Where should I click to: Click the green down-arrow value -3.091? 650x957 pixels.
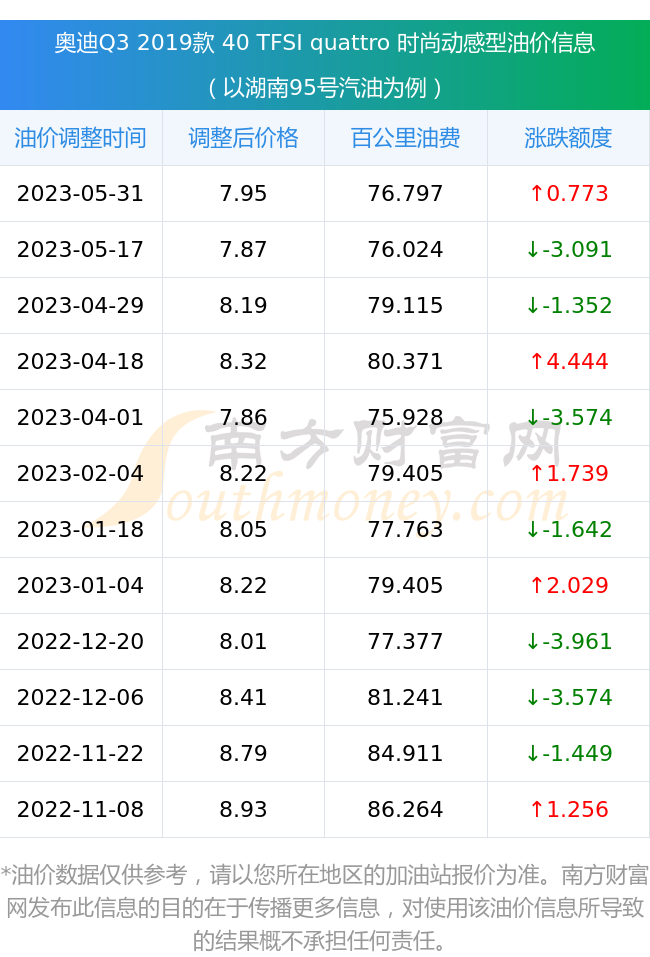coord(569,250)
